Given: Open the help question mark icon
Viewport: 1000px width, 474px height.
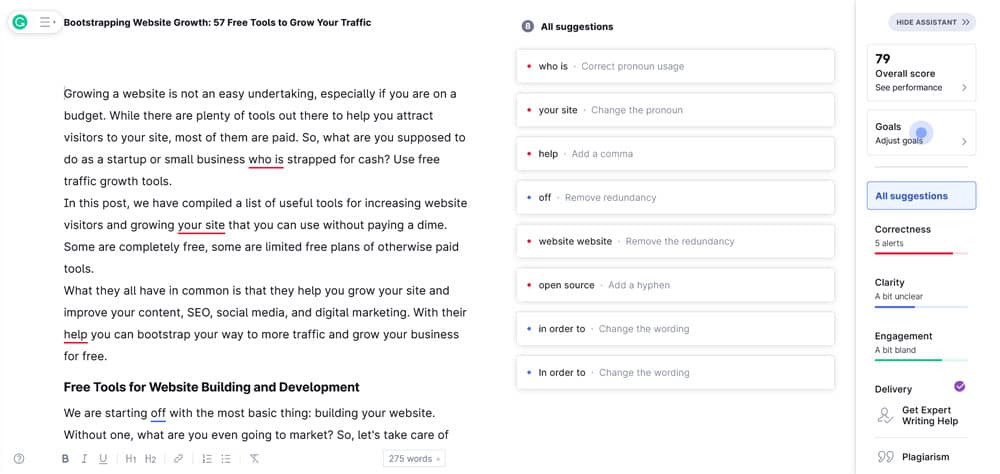Looking at the screenshot, I should click(x=18, y=459).
